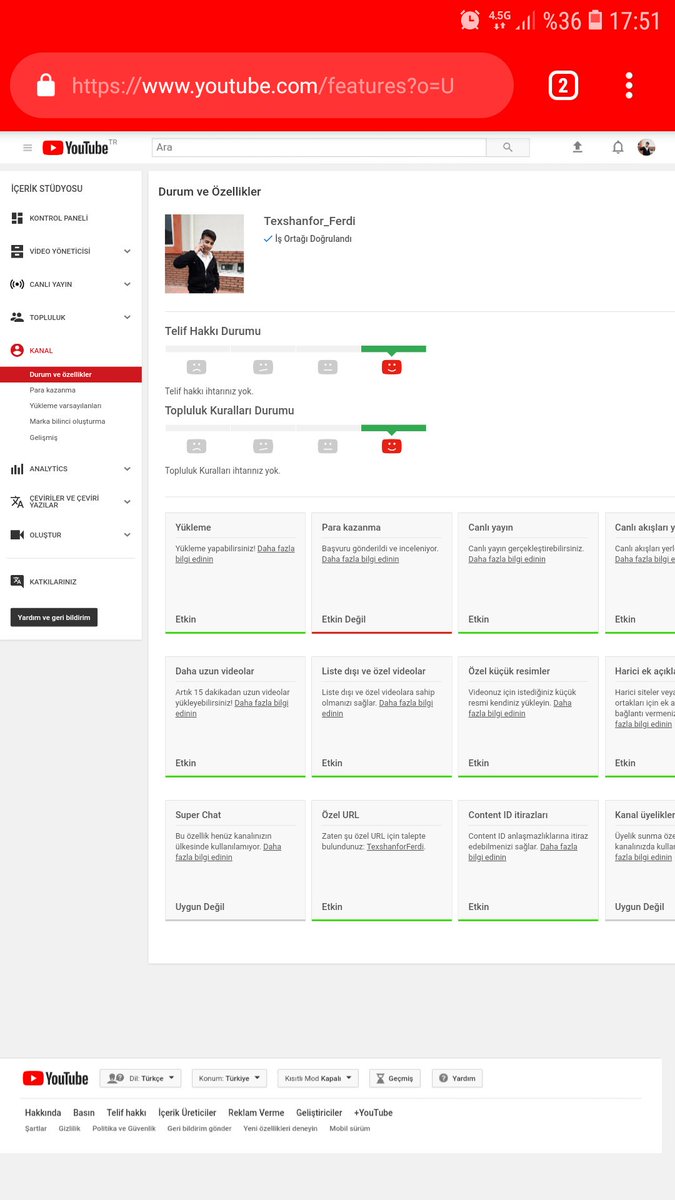Expand the Çeviriler ve Çeviri Yazılar chevron
This screenshot has width=675, height=1200.
pyautogui.click(x=127, y=501)
